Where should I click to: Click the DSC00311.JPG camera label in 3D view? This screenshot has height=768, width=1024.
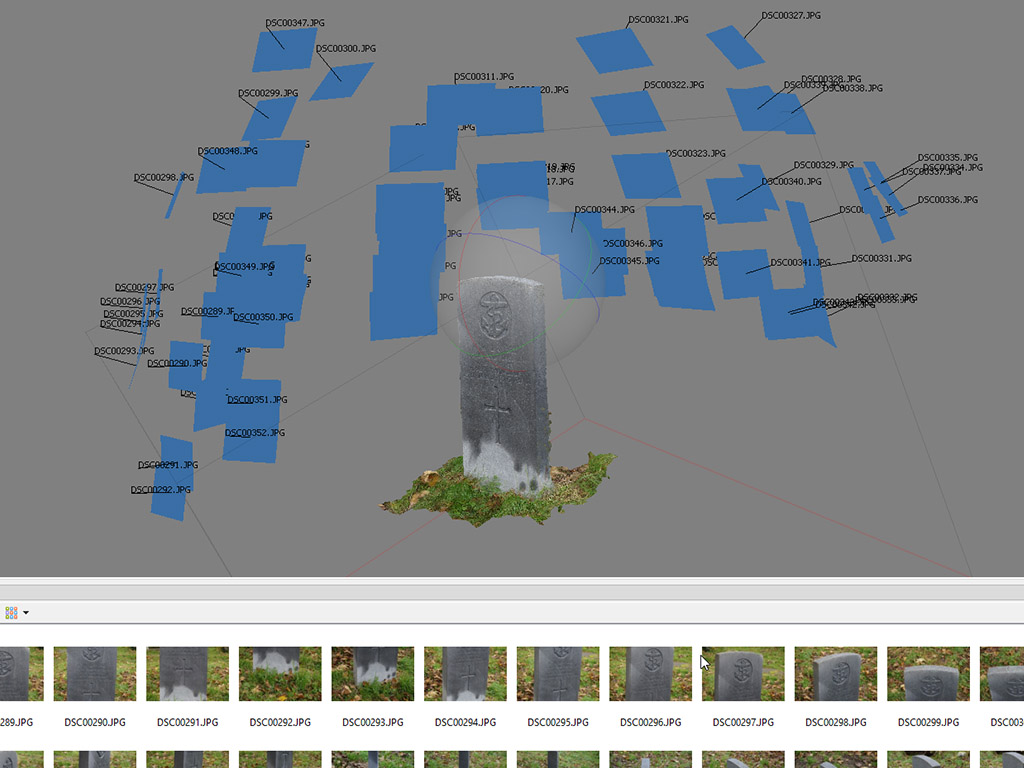pyautogui.click(x=484, y=77)
